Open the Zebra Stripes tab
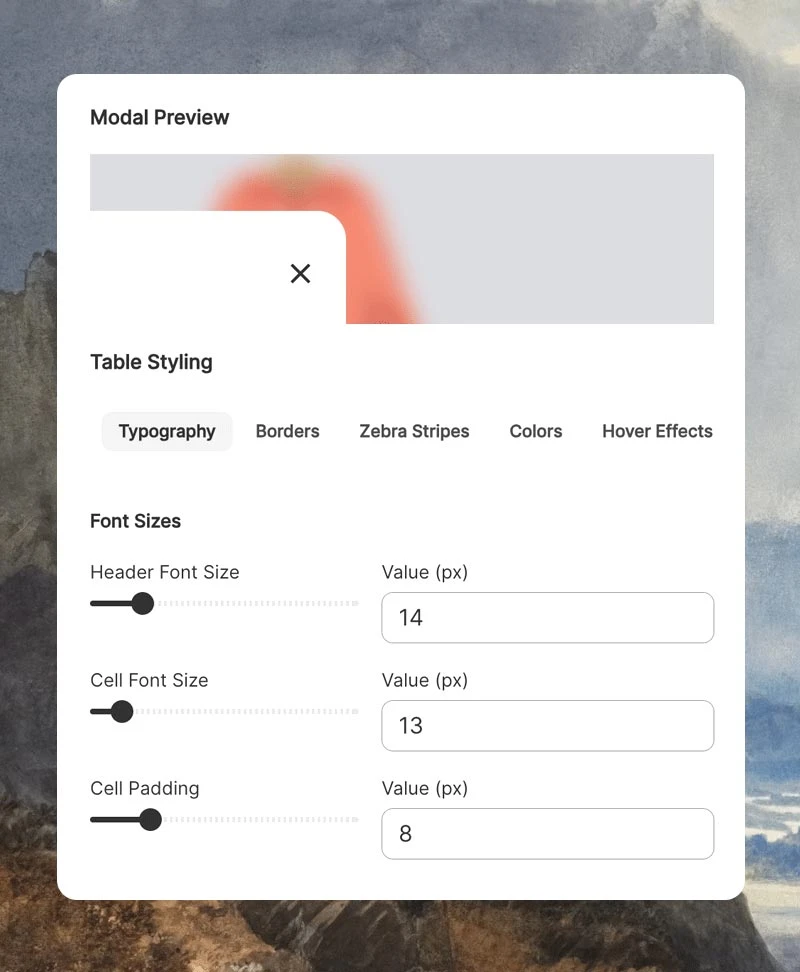 [x=414, y=431]
